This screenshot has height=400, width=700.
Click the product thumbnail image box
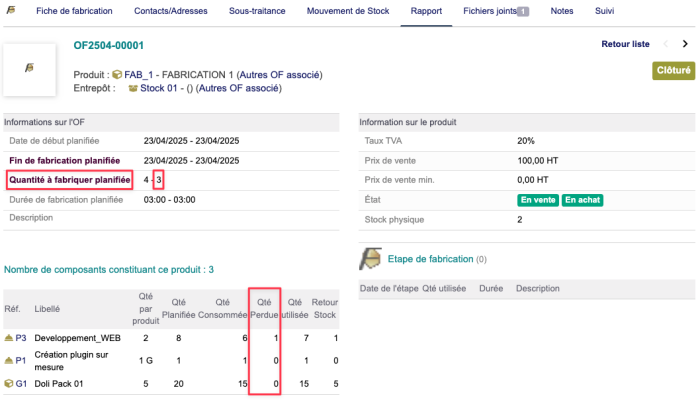(x=29, y=69)
